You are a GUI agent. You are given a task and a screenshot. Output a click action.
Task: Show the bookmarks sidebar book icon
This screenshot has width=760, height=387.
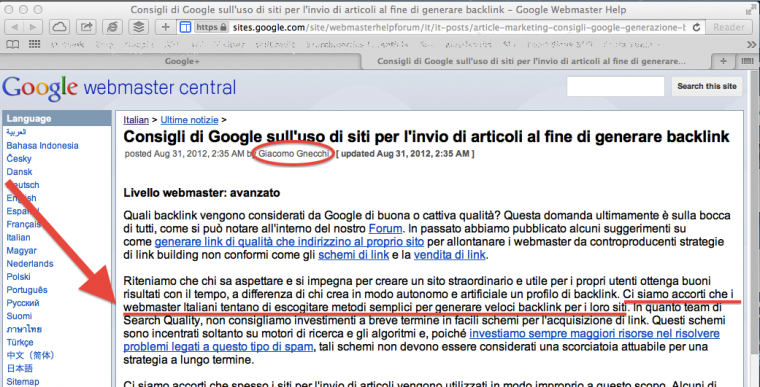pos(13,45)
